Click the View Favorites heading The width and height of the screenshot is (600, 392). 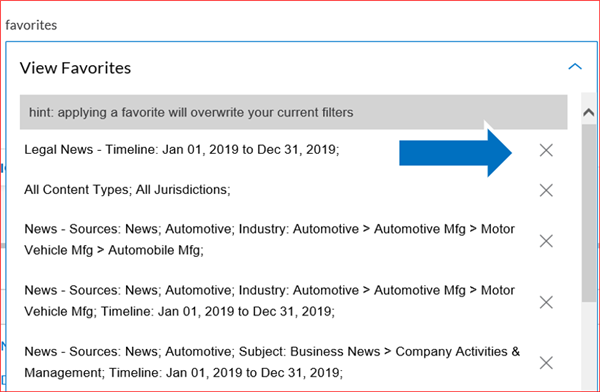(75, 68)
